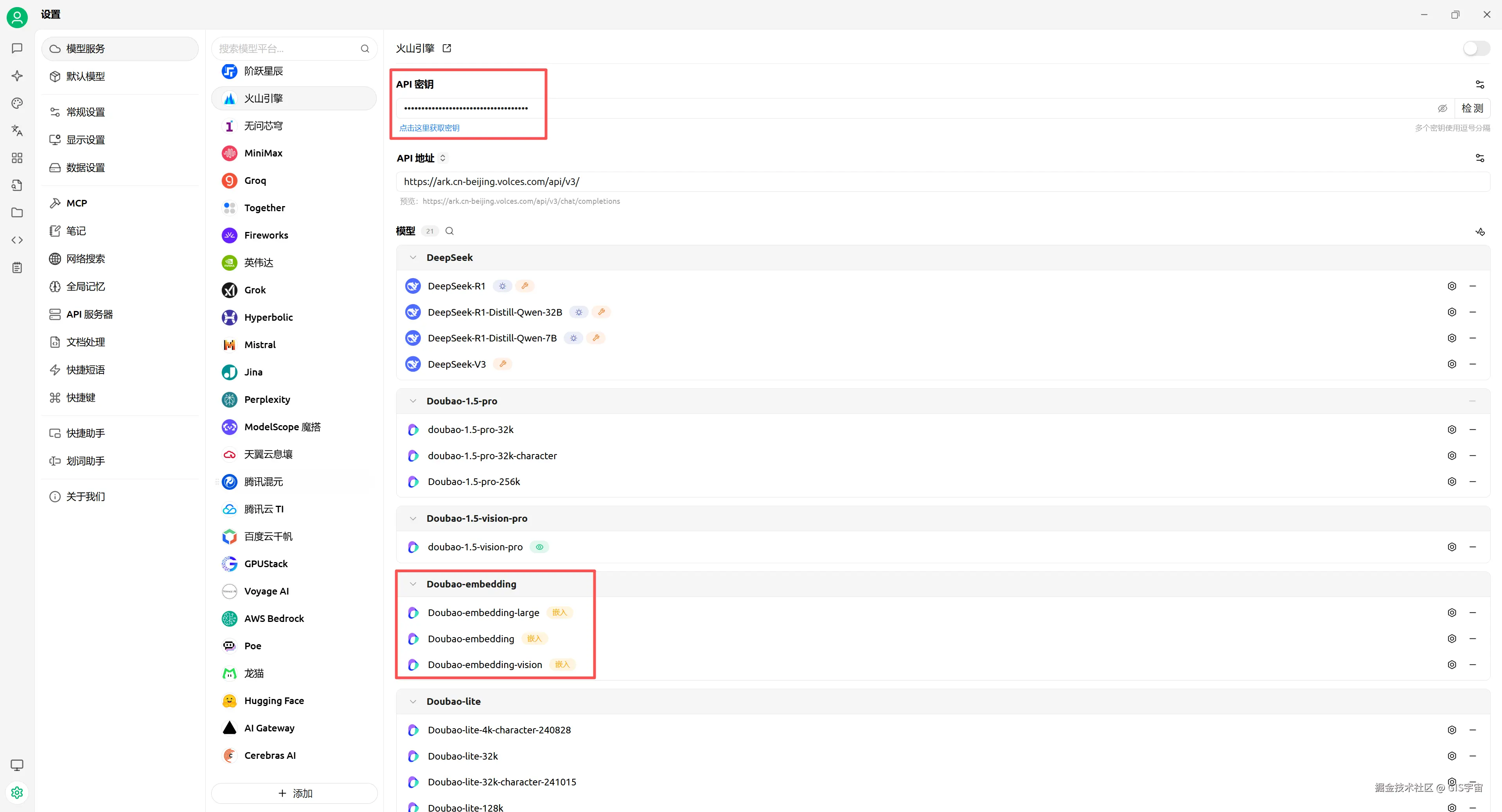Open settings gear for DeepSeek-R1 model

tap(1452, 286)
